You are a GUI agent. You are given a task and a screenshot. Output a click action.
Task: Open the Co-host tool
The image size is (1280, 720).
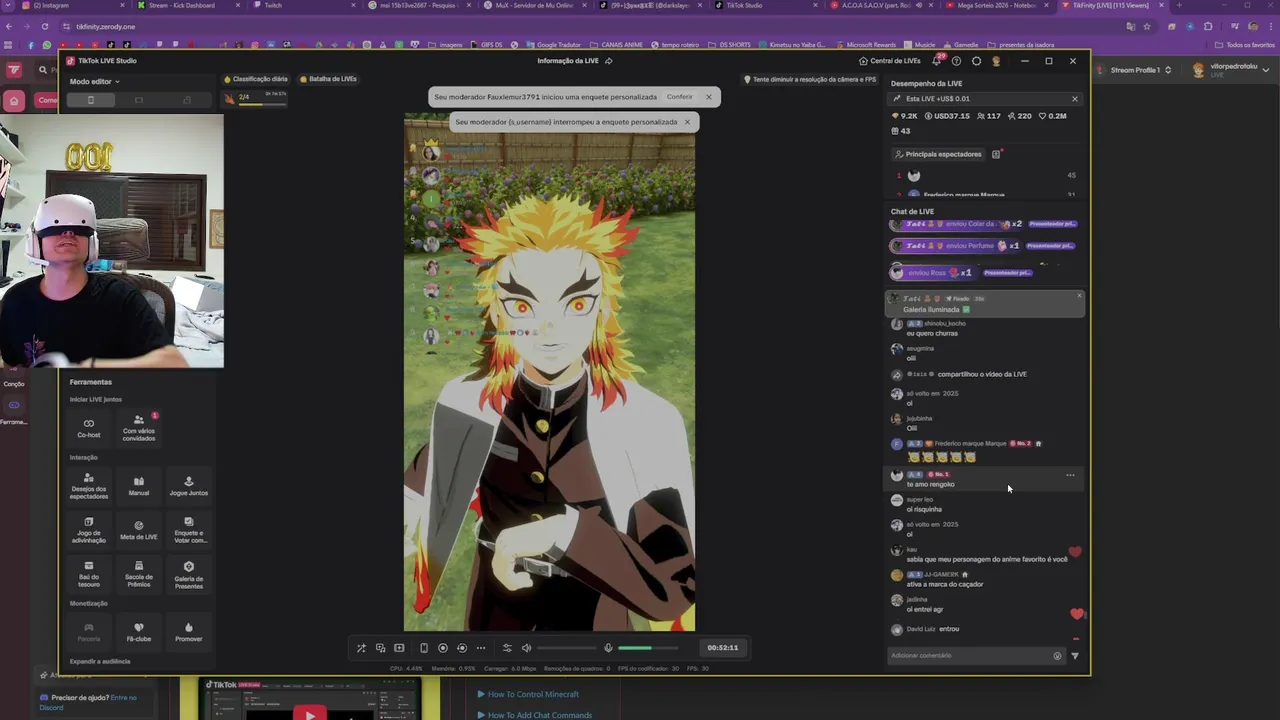(89, 428)
